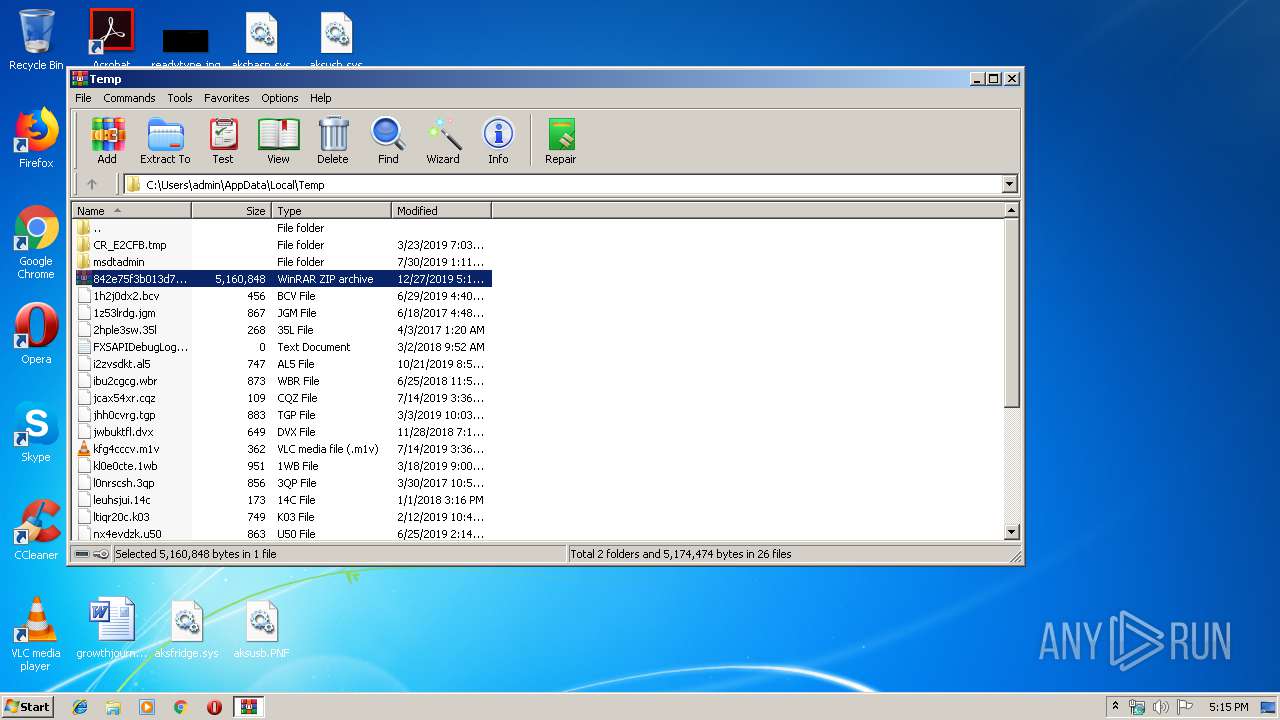Image resolution: width=1280 pixels, height=720 pixels.
Task: Select the parent '..' folder row
Action: pos(282,228)
